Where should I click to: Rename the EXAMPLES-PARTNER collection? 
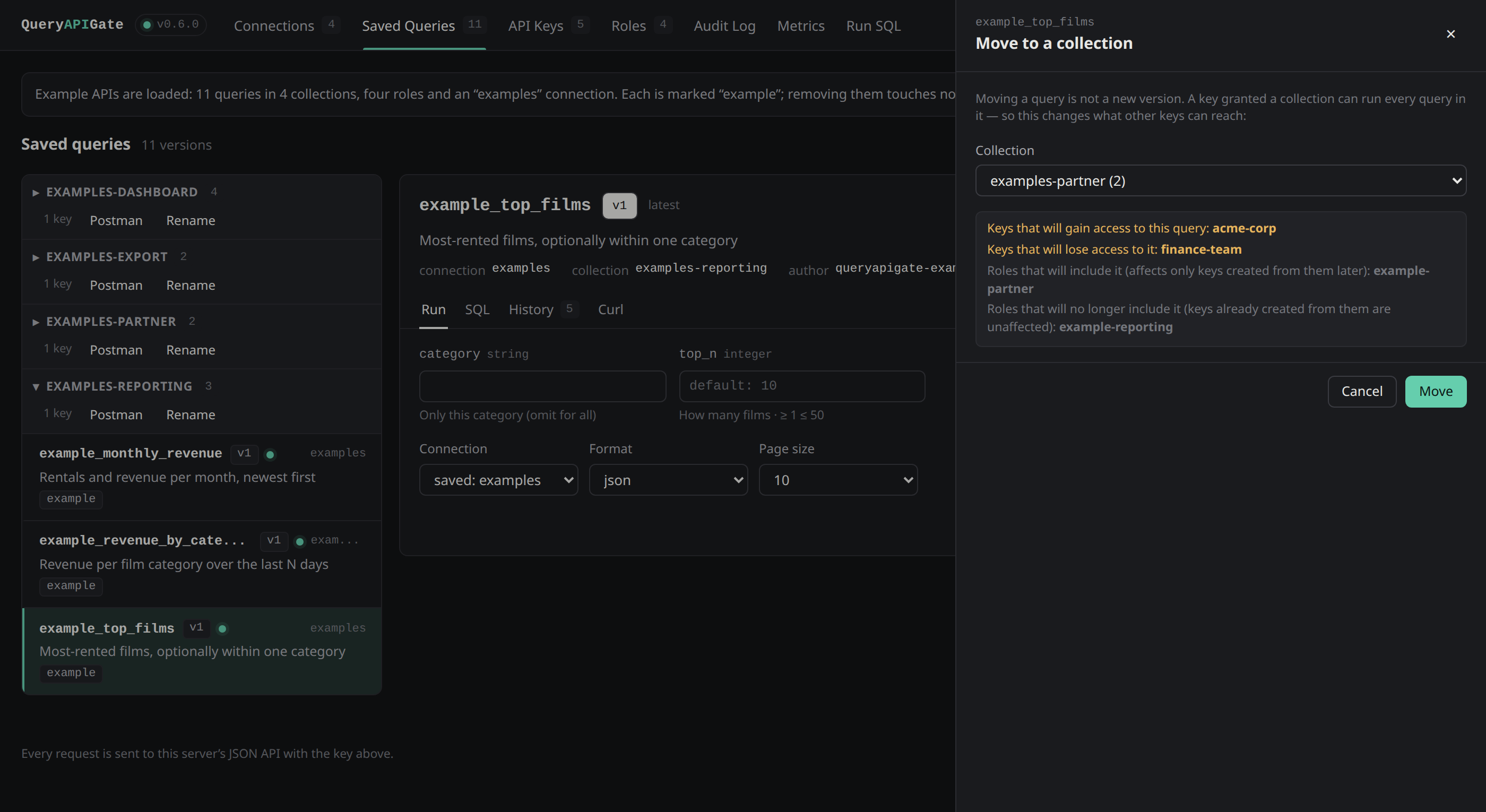[x=191, y=350]
